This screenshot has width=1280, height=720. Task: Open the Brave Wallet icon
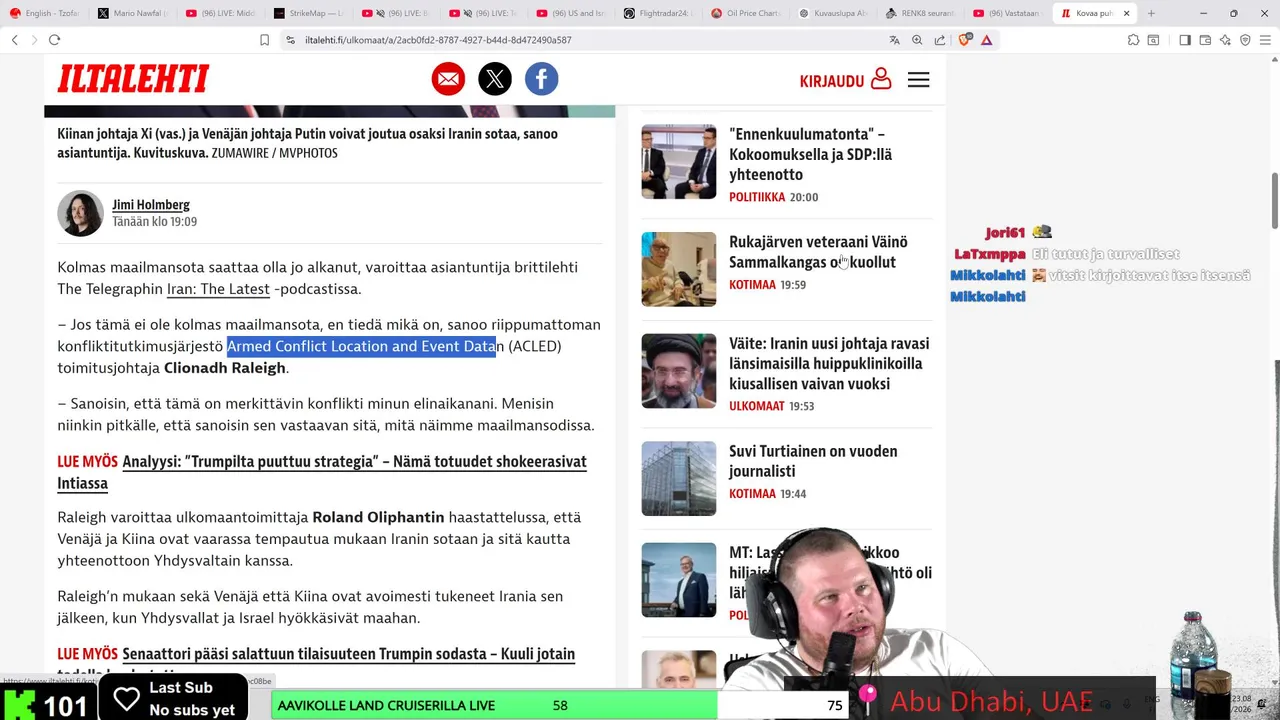click(x=1205, y=40)
